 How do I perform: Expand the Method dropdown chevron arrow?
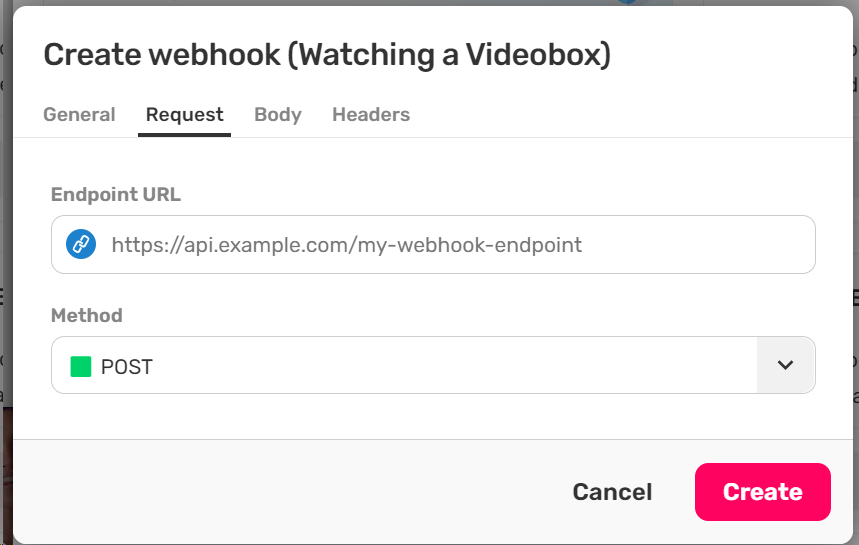785,365
